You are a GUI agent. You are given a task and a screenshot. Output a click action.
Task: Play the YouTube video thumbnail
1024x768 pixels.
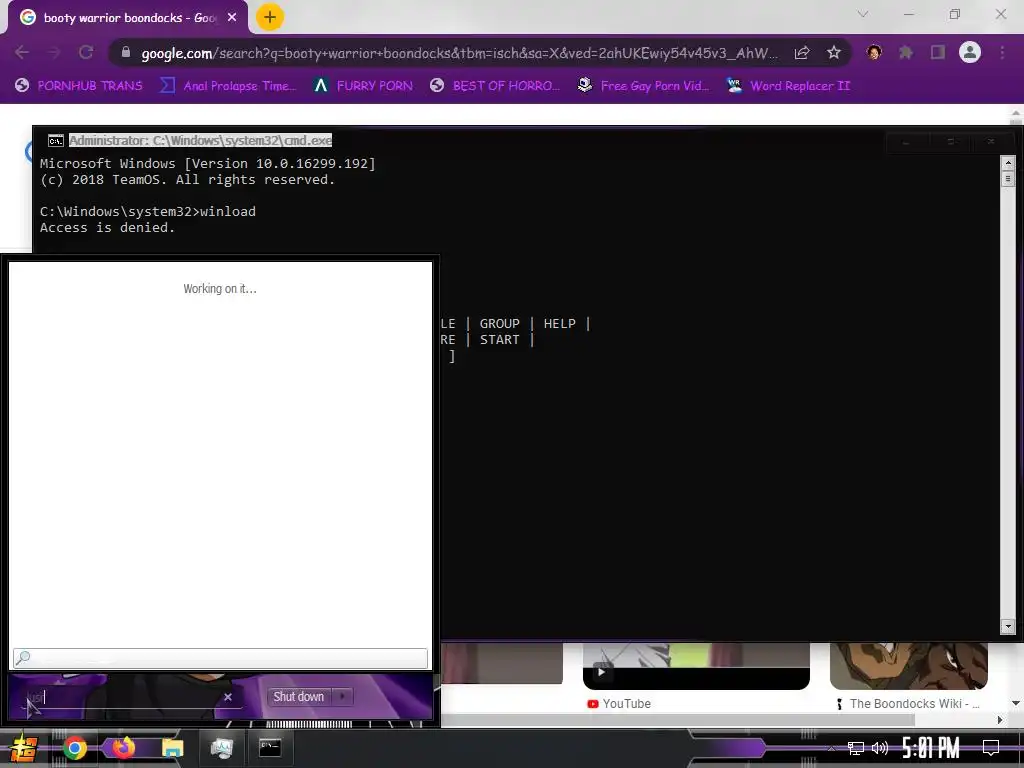(x=696, y=666)
